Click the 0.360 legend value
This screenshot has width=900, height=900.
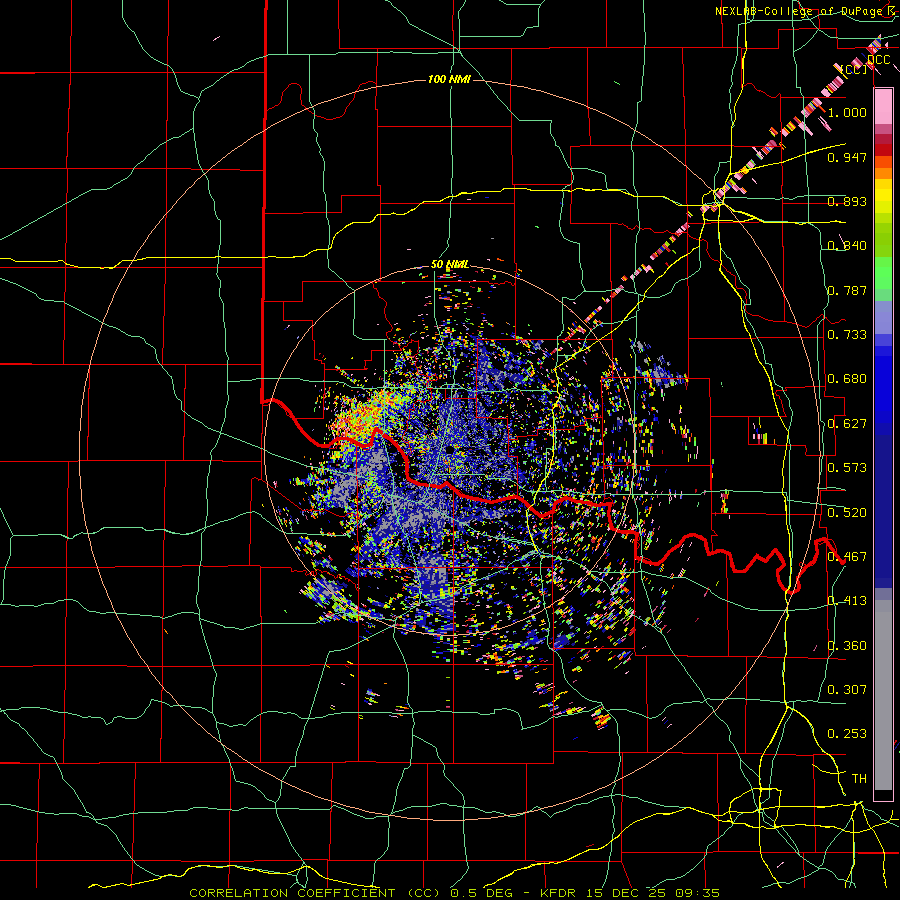[x=847, y=646]
